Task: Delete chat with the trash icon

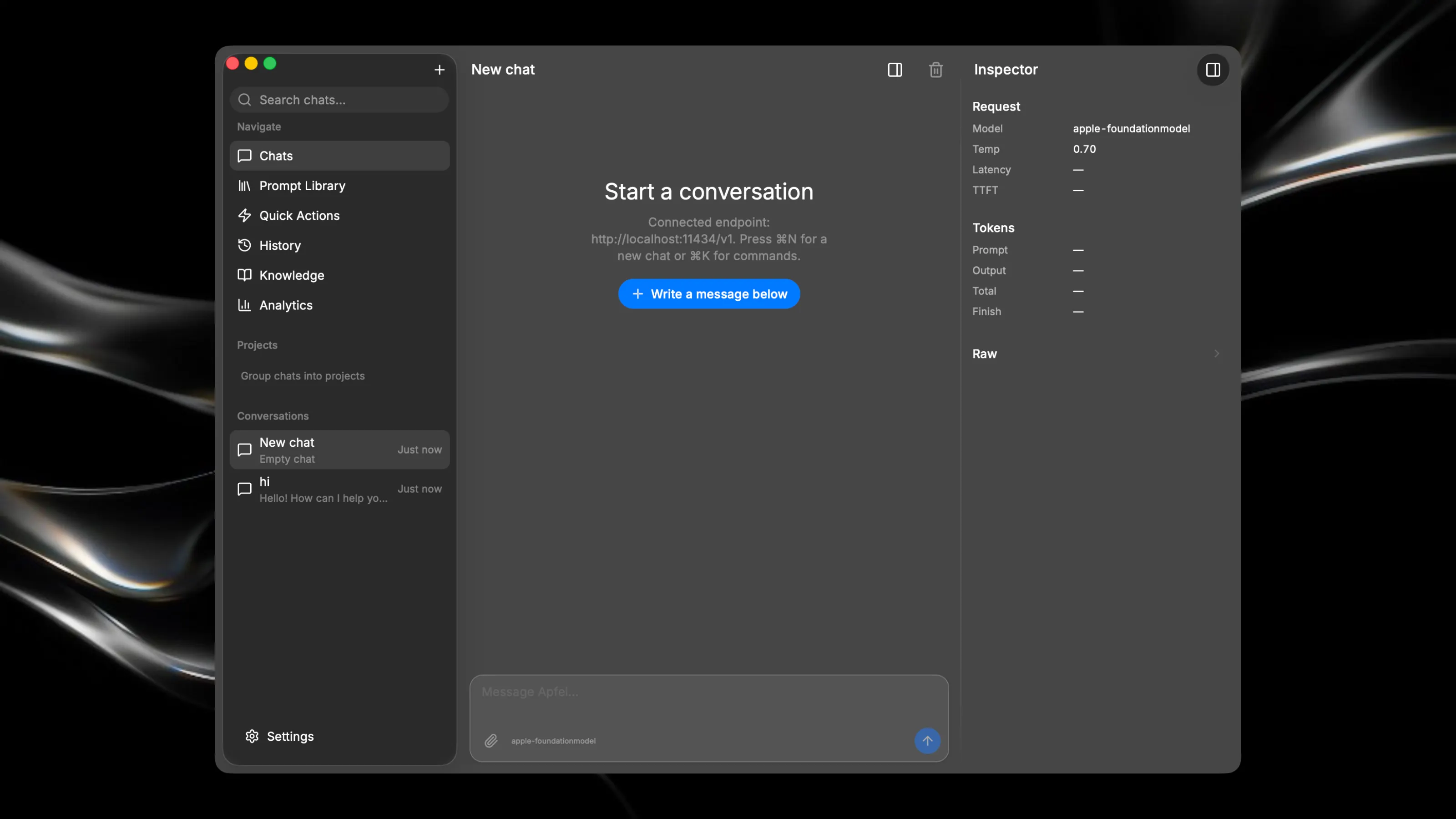Action: (x=935, y=70)
